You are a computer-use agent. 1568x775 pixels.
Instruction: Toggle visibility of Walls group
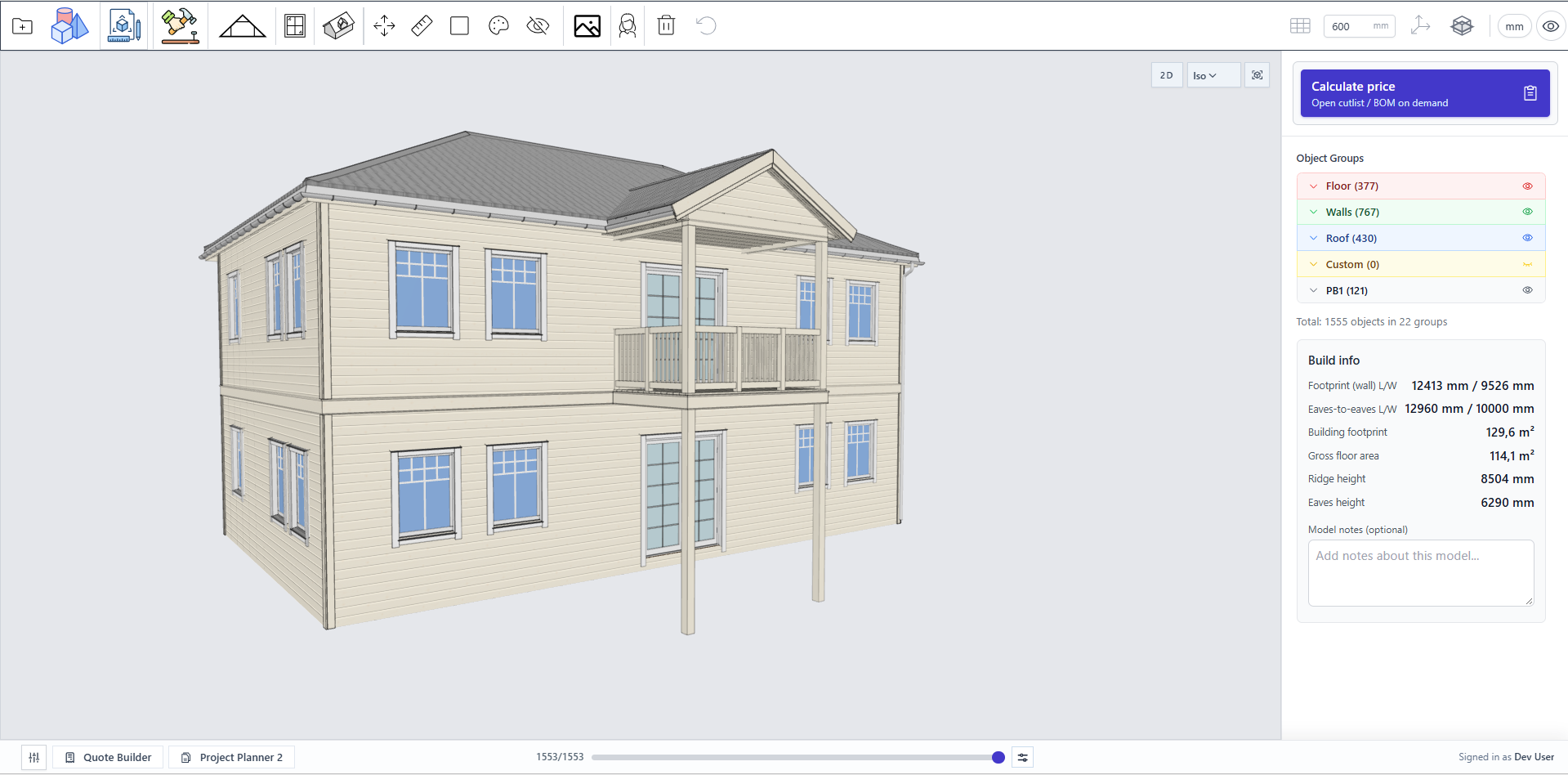pyautogui.click(x=1527, y=212)
